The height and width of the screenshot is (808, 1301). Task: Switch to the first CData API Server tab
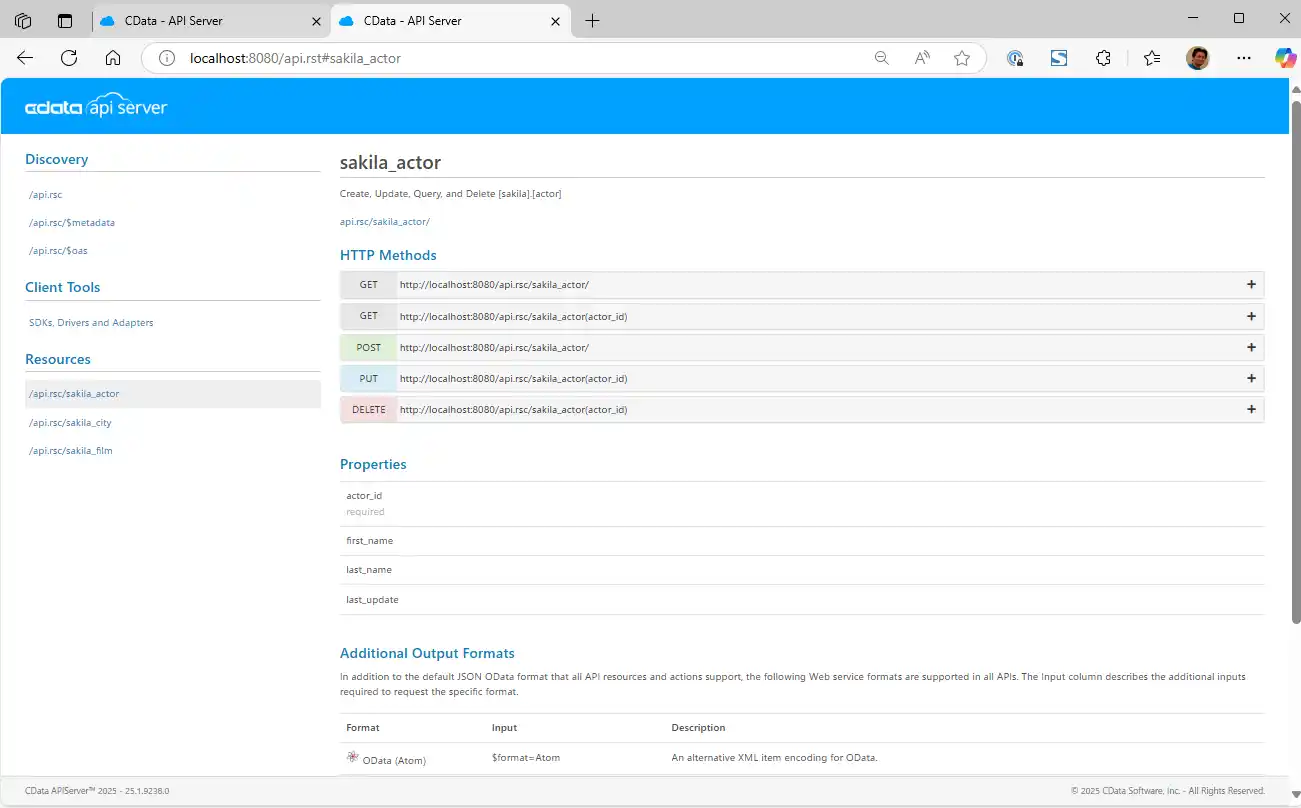[173, 20]
